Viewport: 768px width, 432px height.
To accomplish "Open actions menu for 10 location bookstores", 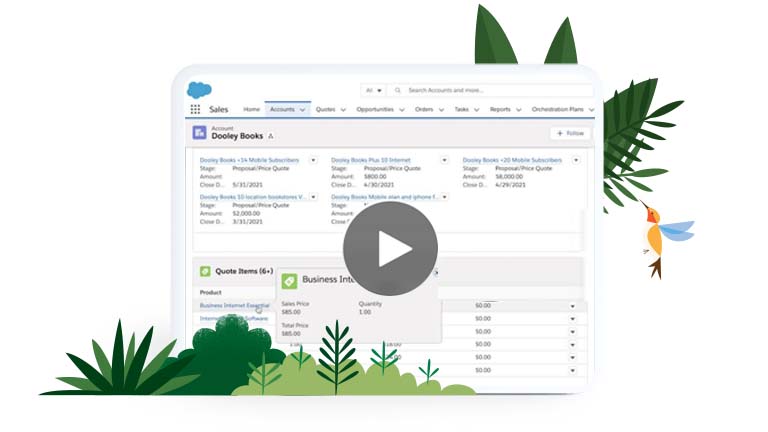I will tap(313, 197).
